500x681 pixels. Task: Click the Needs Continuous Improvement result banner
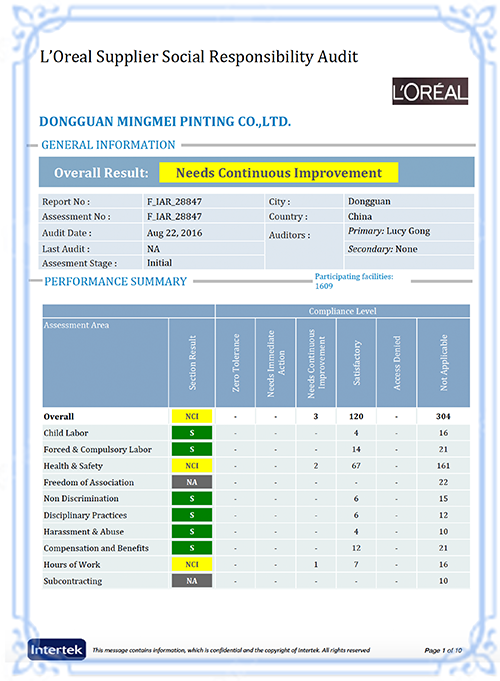(x=278, y=173)
